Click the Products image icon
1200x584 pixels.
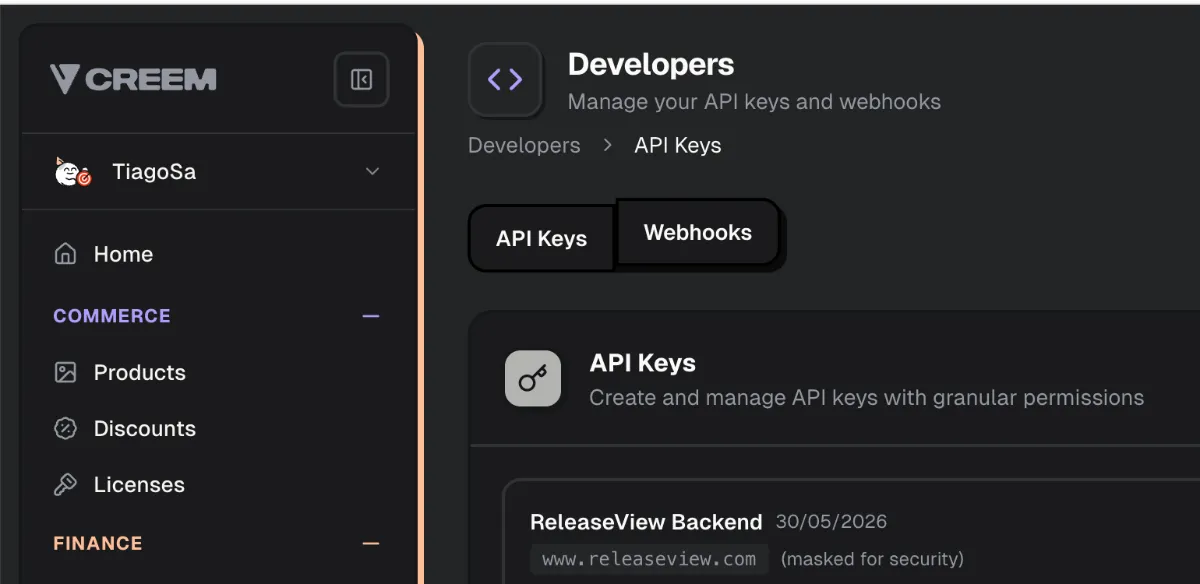click(65, 373)
